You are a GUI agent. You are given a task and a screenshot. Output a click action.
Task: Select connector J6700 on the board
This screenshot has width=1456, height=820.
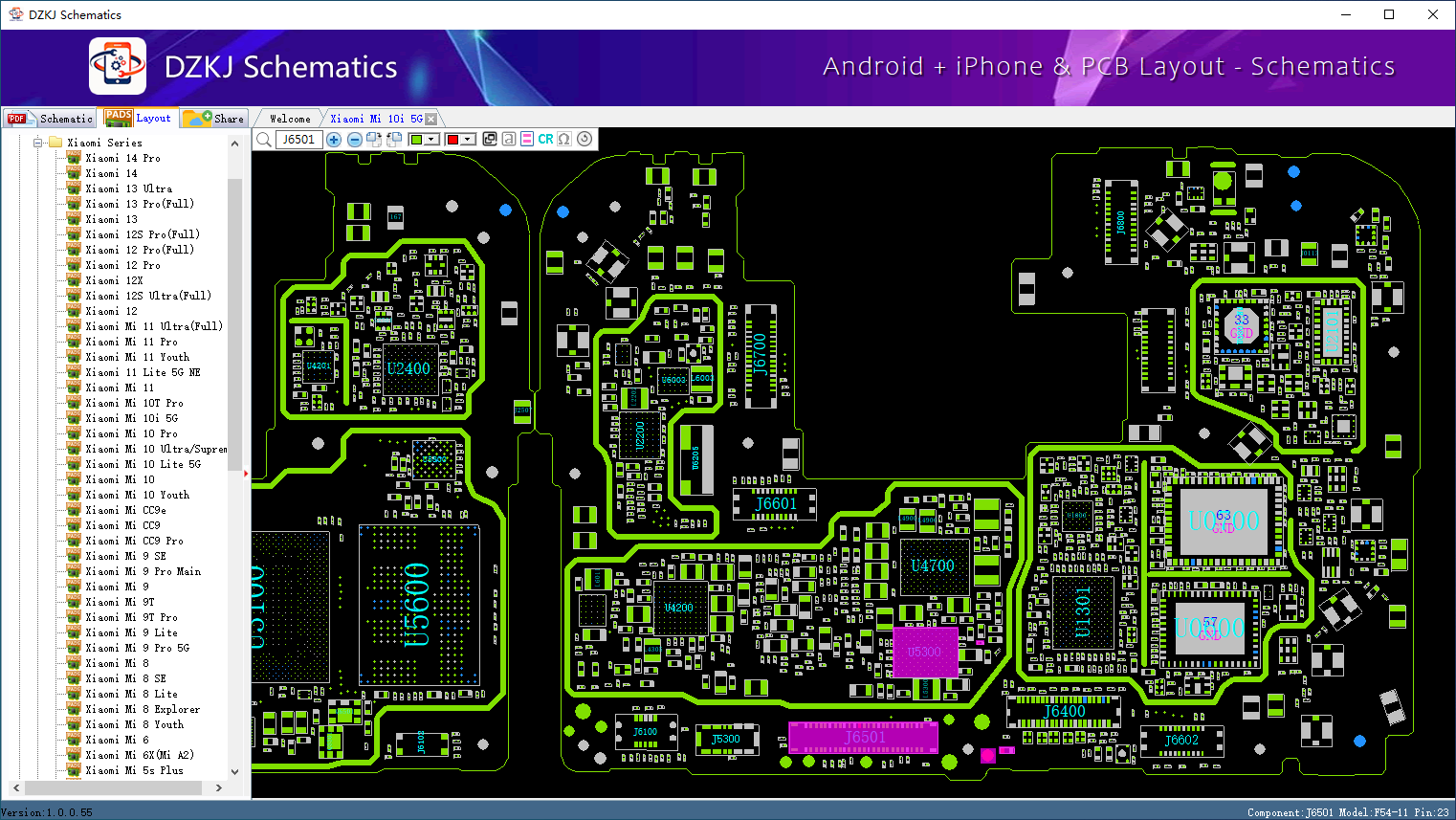point(761,356)
